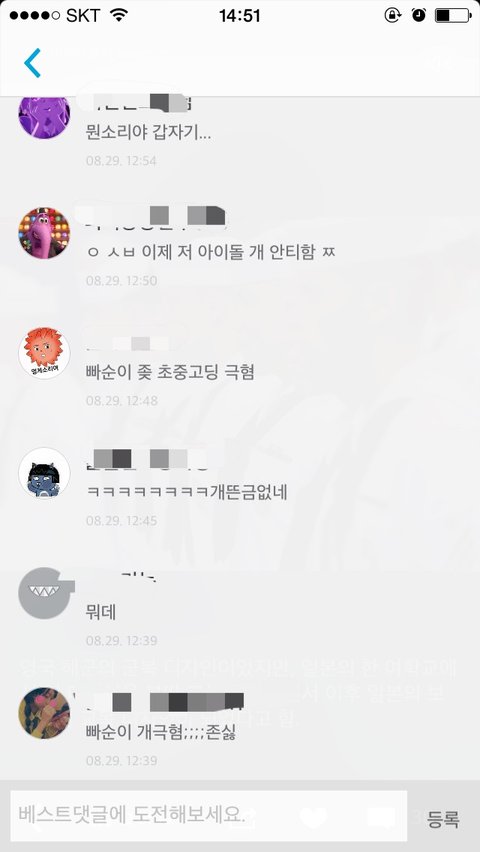This screenshot has width=480, height=852.
Task: Tap the Wi-Fi status bar icon
Action: [x=119, y=15]
